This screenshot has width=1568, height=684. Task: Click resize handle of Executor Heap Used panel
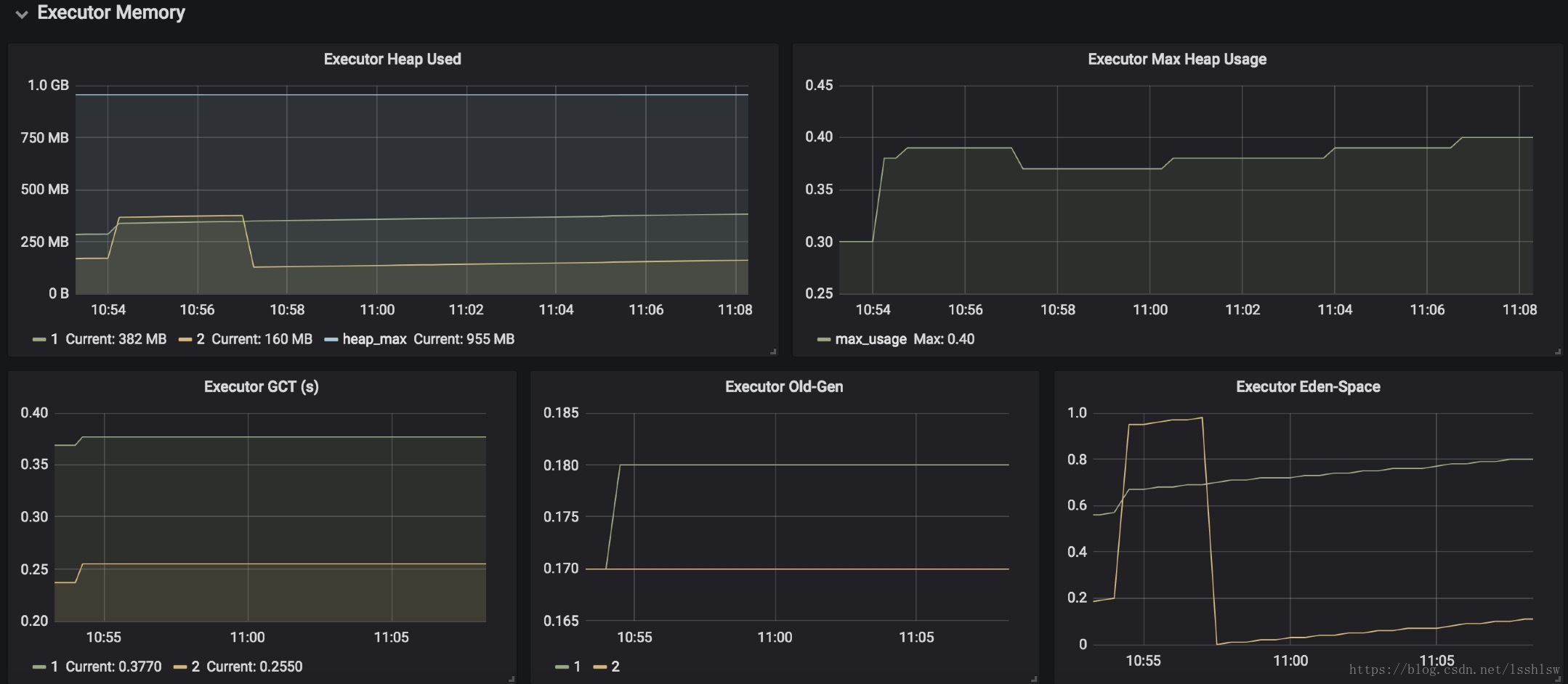773,351
